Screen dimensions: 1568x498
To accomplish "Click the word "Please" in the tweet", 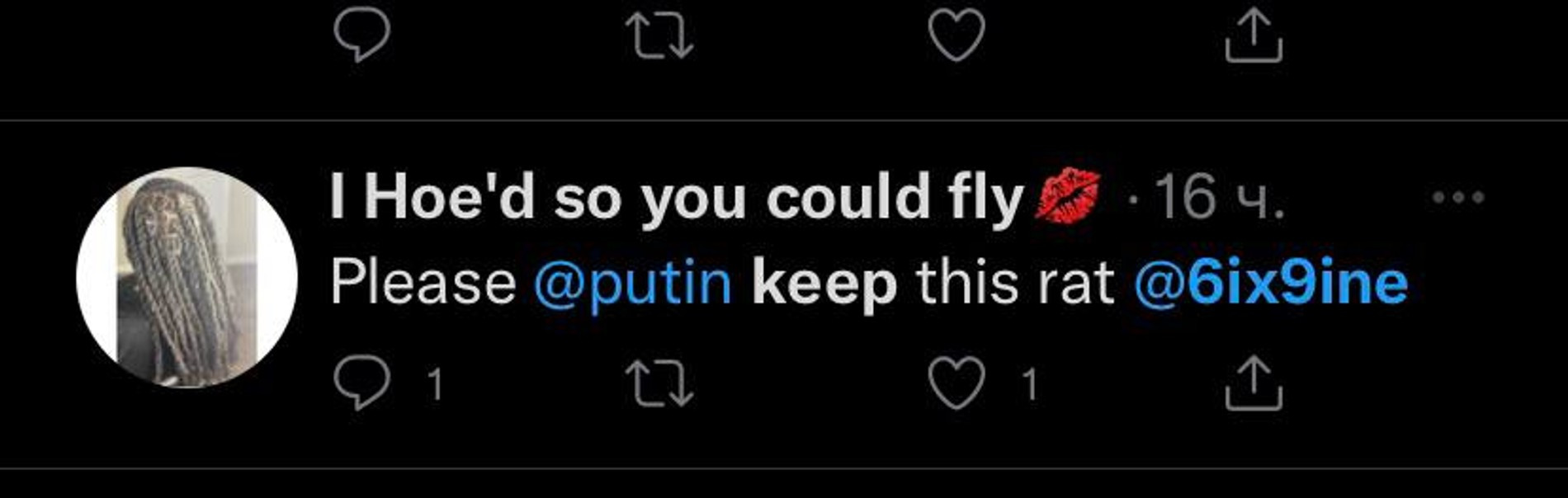I will 423,283.
